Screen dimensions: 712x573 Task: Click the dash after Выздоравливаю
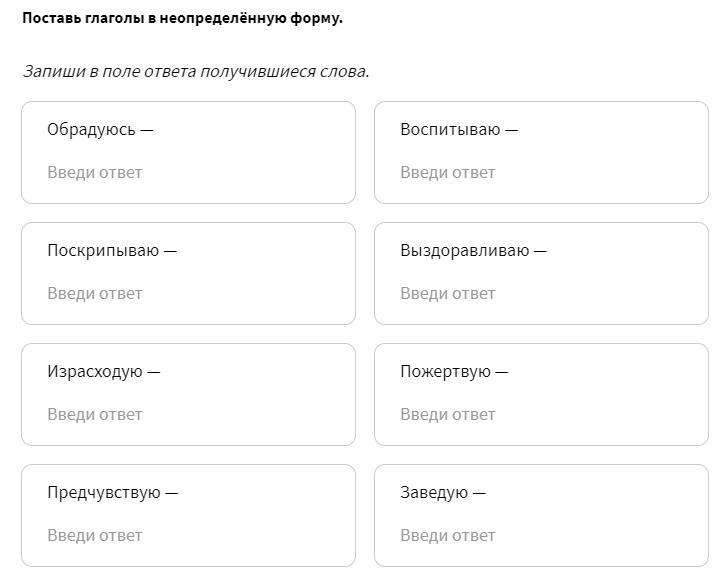tap(540, 251)
